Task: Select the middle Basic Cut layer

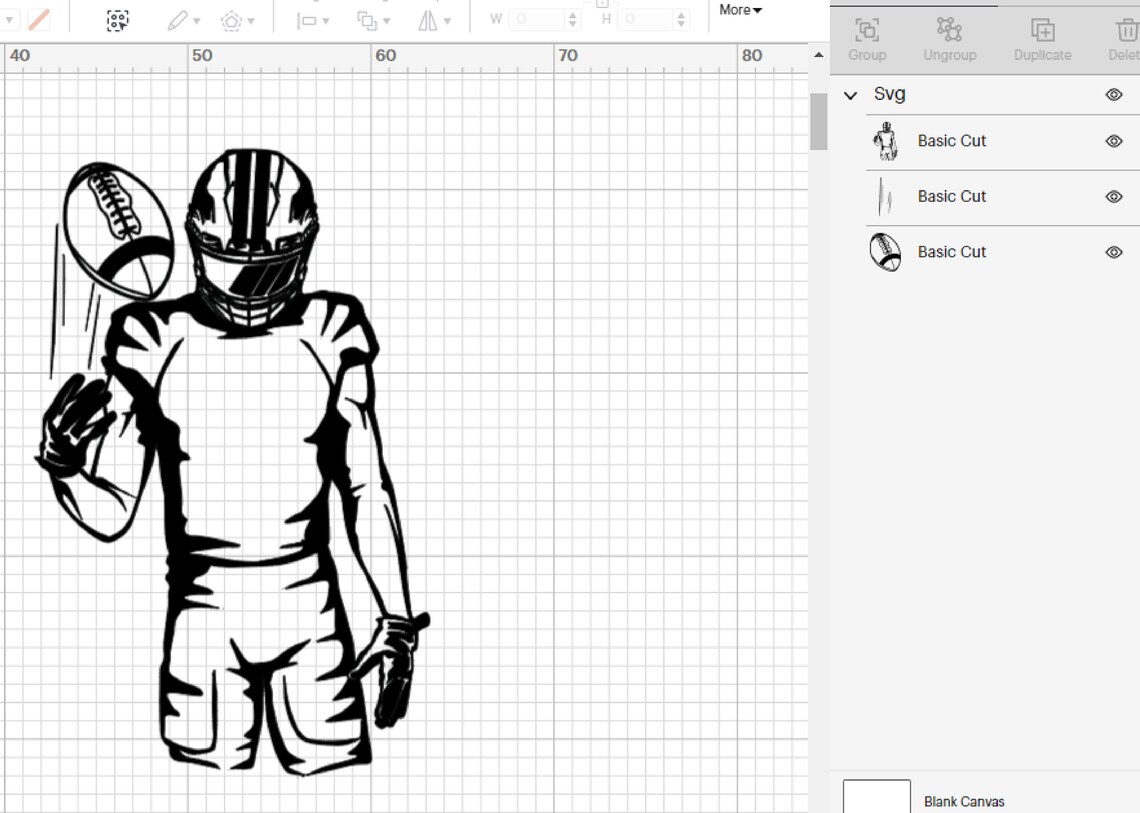Action: [x=951, y=197]
